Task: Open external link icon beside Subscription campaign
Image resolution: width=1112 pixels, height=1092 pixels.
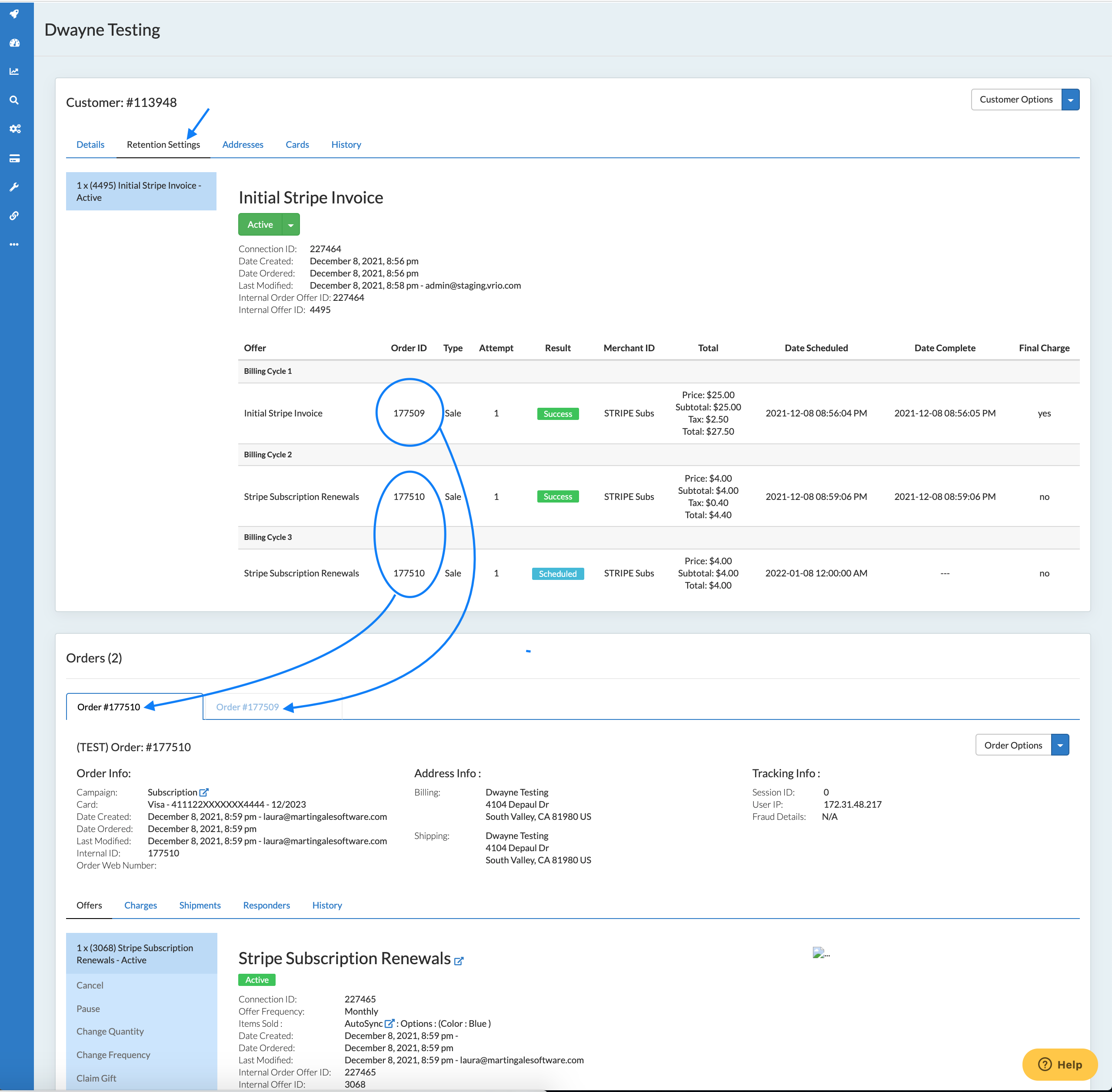Action: 203,792
